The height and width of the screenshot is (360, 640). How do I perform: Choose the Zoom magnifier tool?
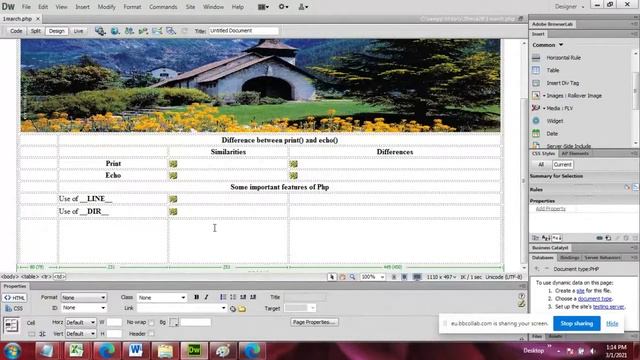point(352,277)
